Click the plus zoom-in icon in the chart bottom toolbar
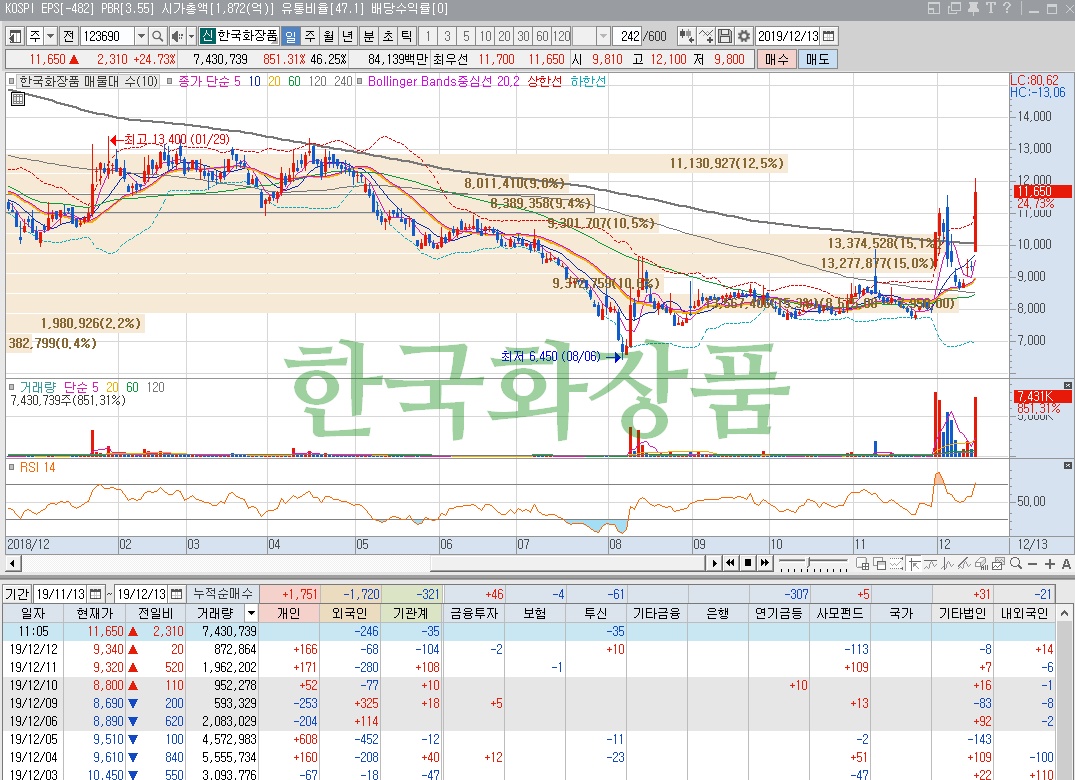 click(x=1049, y=563)
